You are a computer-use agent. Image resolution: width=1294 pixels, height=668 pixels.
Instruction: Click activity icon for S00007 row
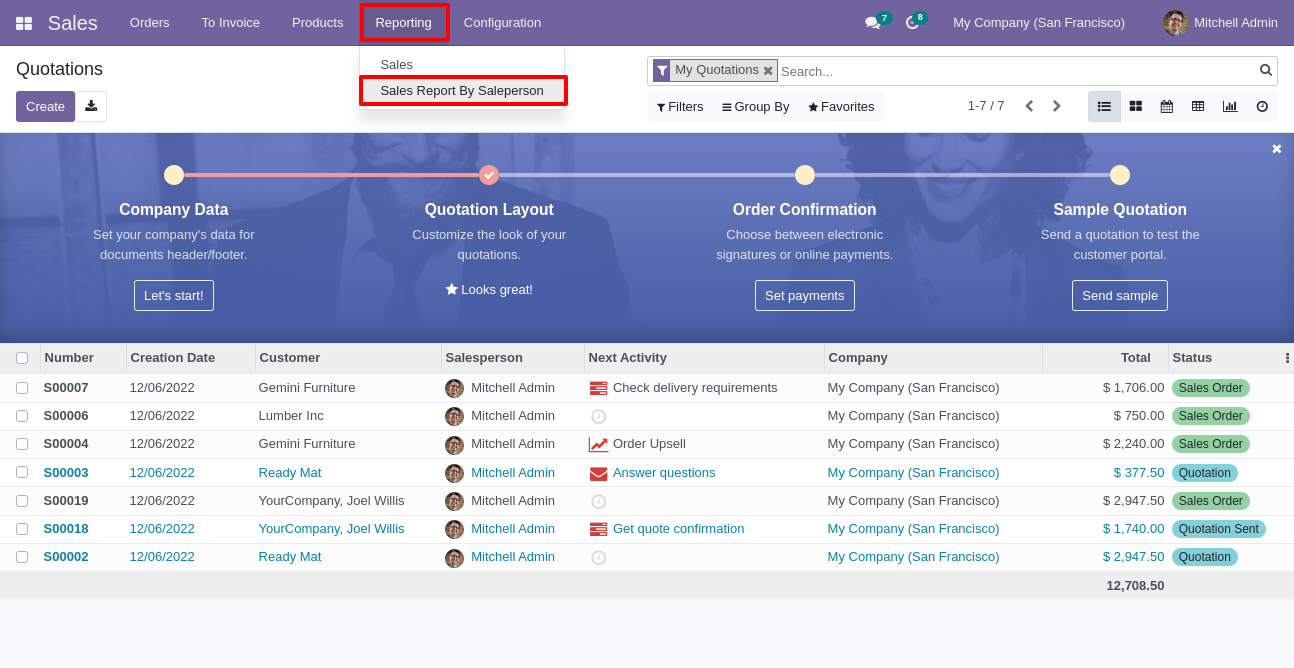coord(598,388)
